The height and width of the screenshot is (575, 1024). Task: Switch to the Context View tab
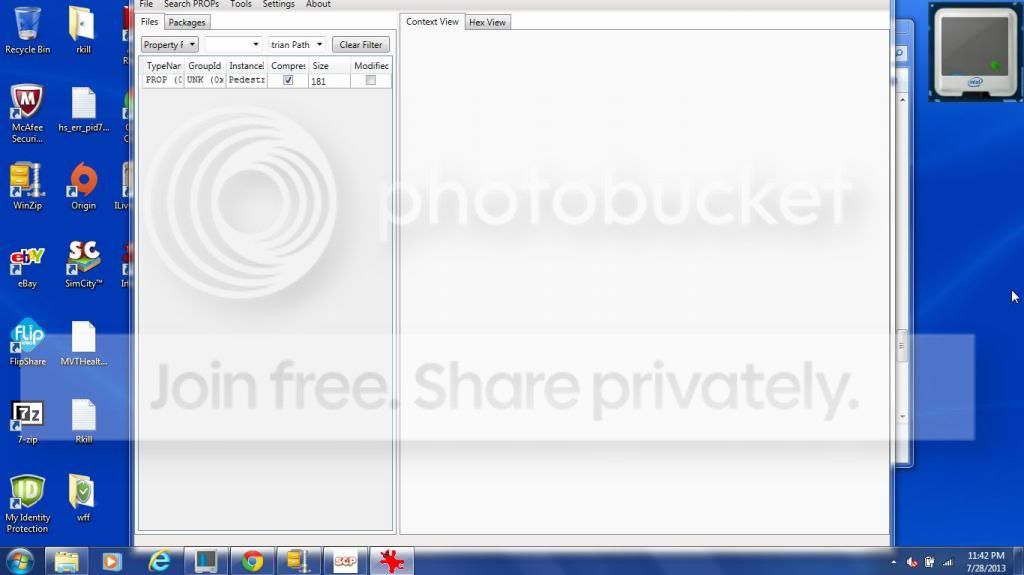432,22
